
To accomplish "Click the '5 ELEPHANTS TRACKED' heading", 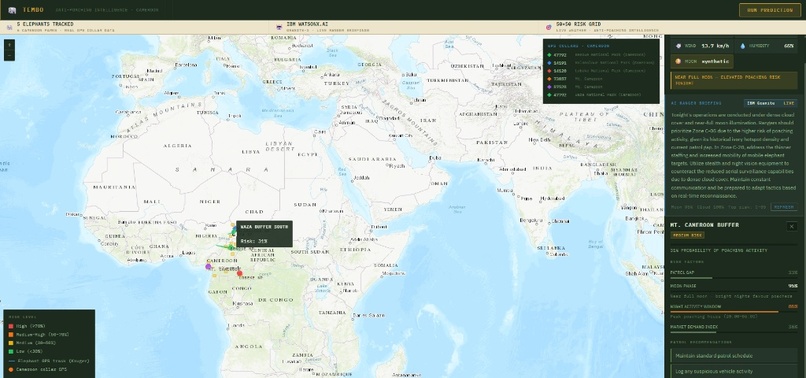I will 45,24.
